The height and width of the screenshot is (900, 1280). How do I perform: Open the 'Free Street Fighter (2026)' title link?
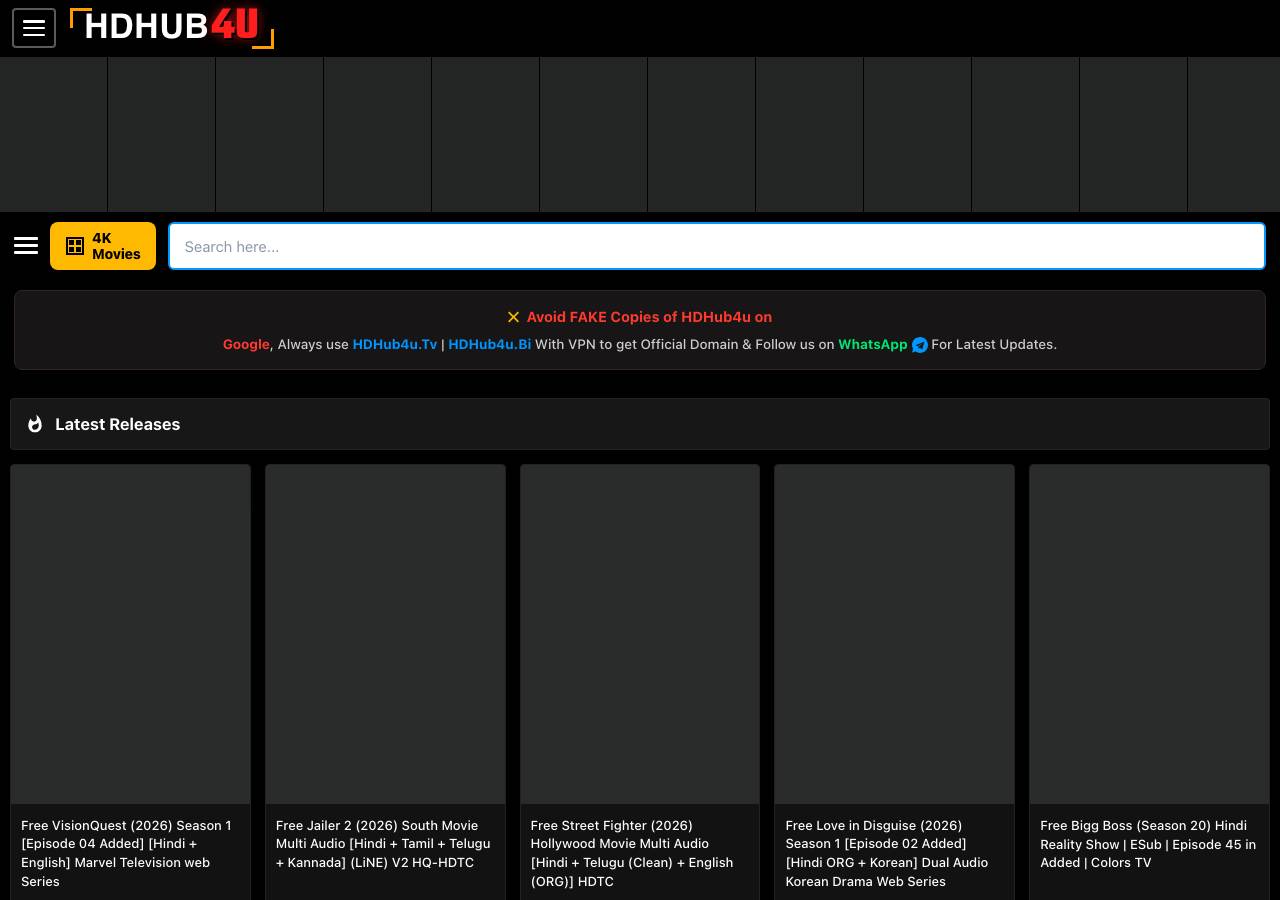pyautogui.click(x=633, y=853)
